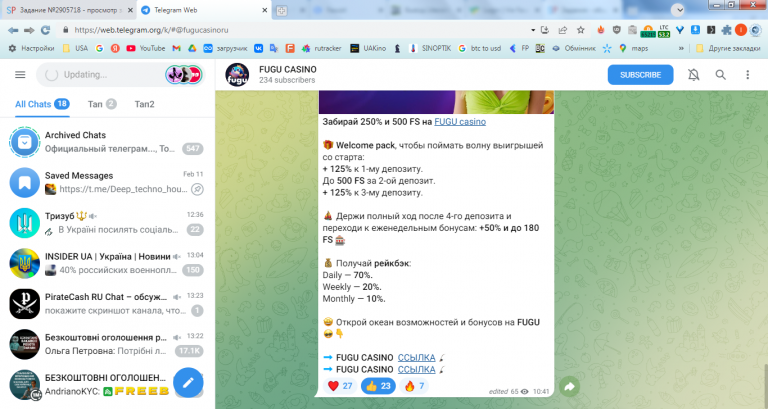Open the rutracker bookmark
768x409 pixels.
[321, 48]
